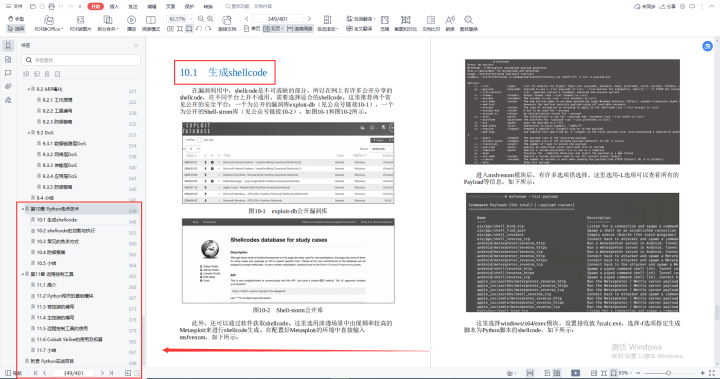Open the comments panel sidebar icon

(x=8, y=73)
